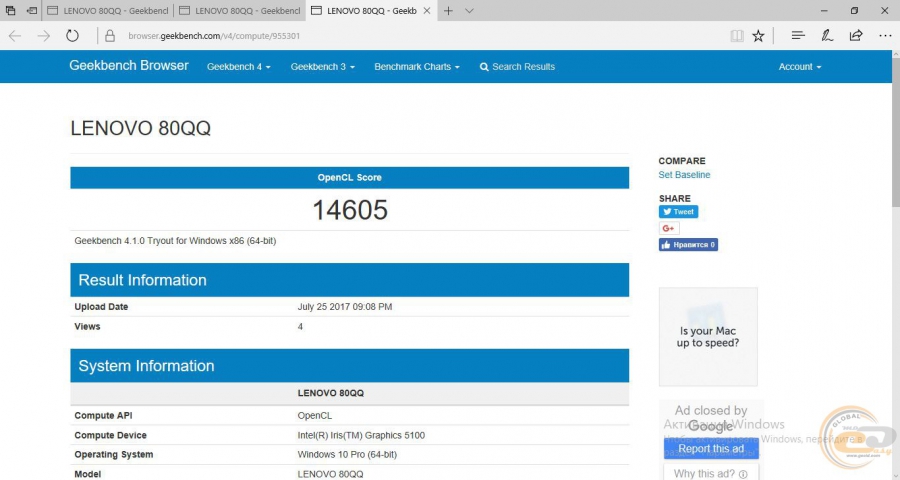Image resolution: width=900 pixels, height=480 pixels.
Task: Open Edge Settings and more ellipsis
Action: coord(885,36)
